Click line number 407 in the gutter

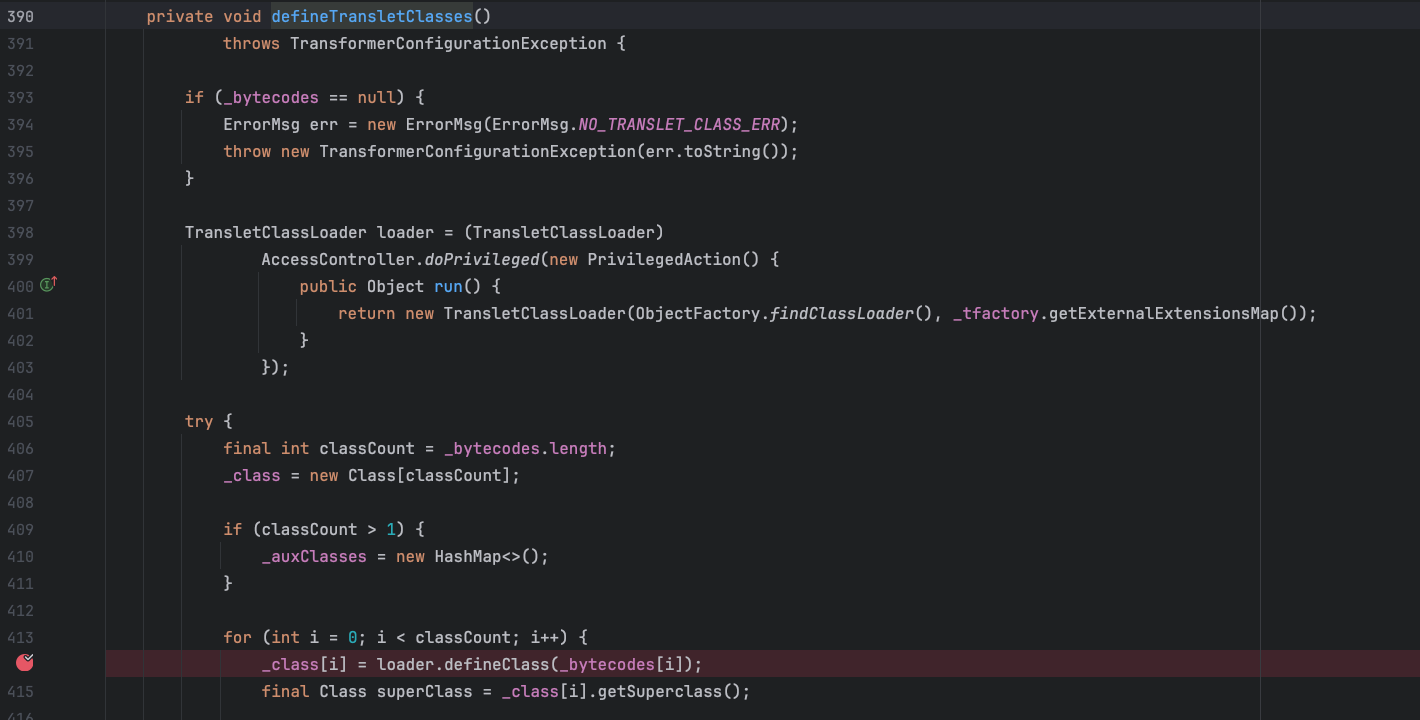tap(20, 475)
